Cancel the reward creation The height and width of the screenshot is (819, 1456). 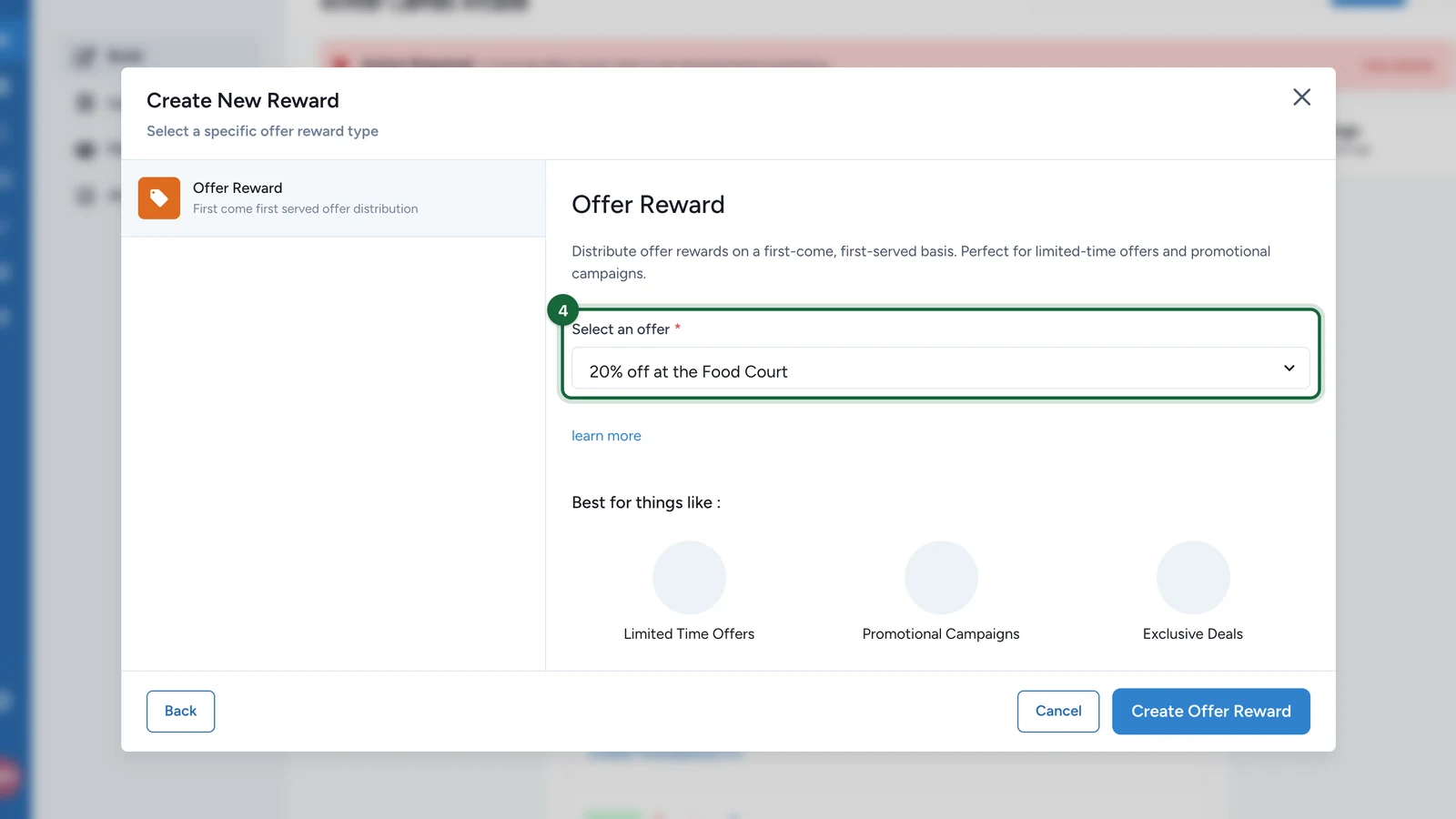click(1058, 712)
